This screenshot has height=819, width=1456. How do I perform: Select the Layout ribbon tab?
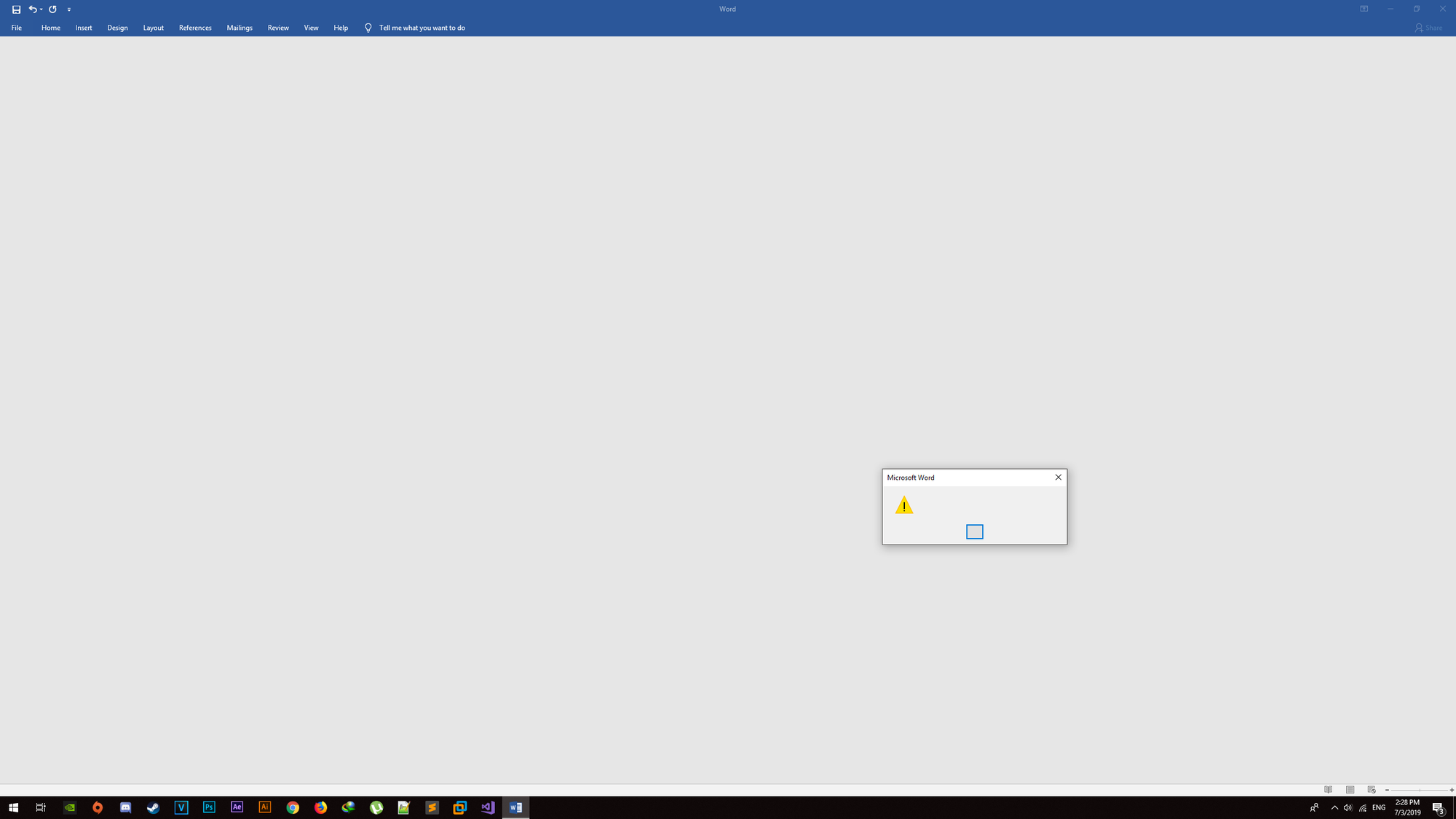153,28
